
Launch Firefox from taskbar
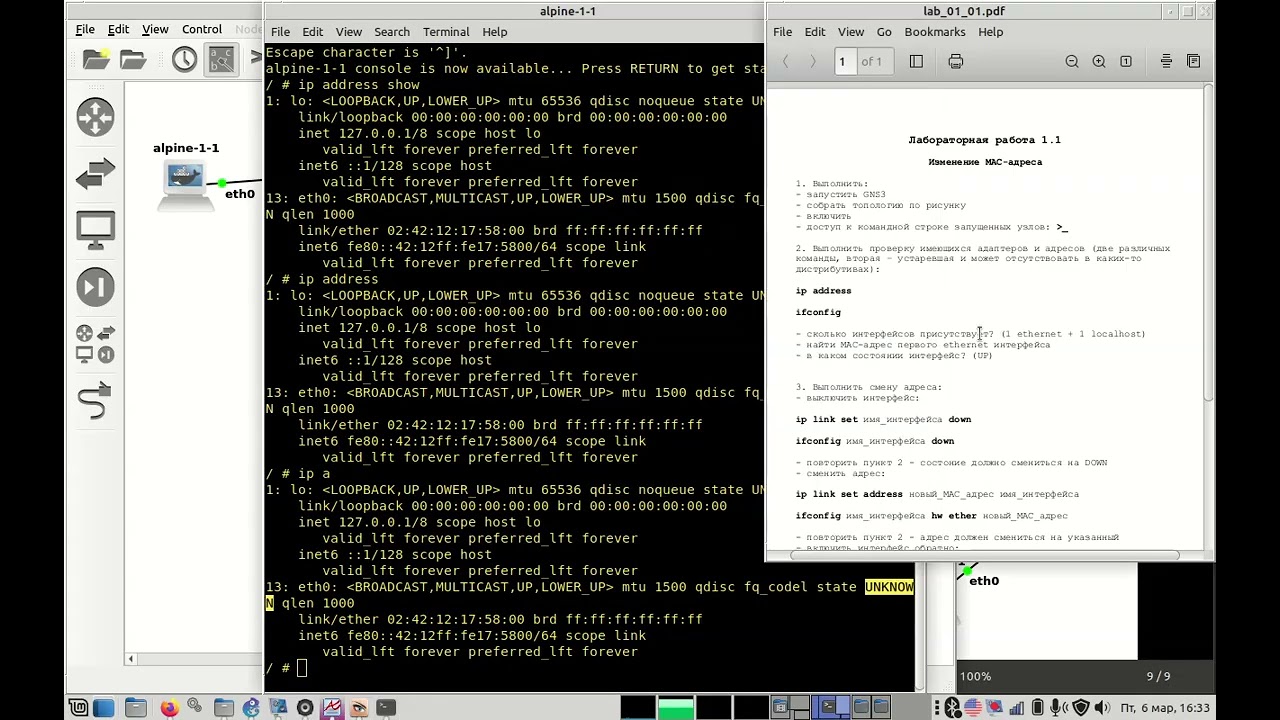[169, 708]
